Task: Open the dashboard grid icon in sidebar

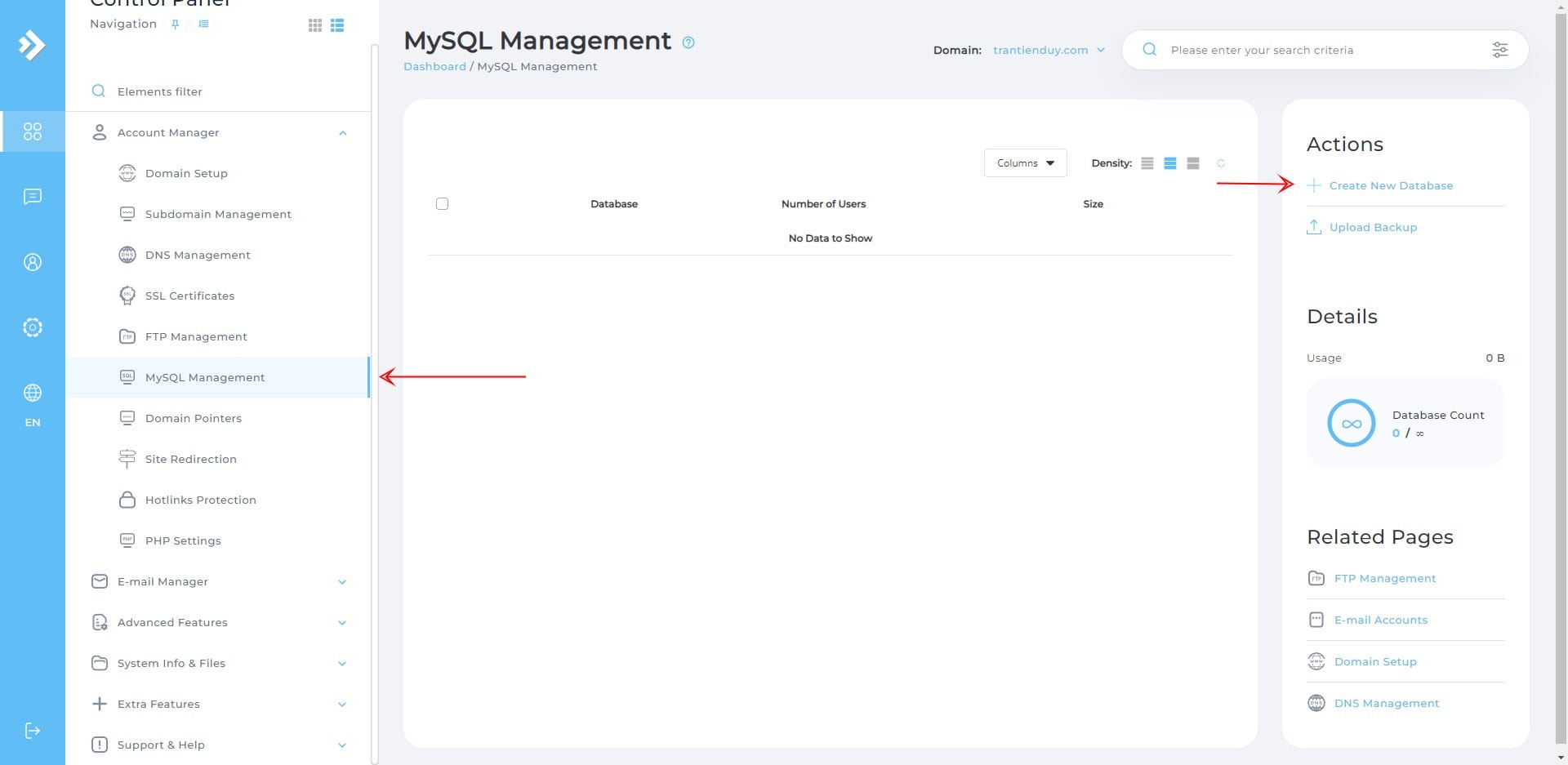Action: pos(33,131)
